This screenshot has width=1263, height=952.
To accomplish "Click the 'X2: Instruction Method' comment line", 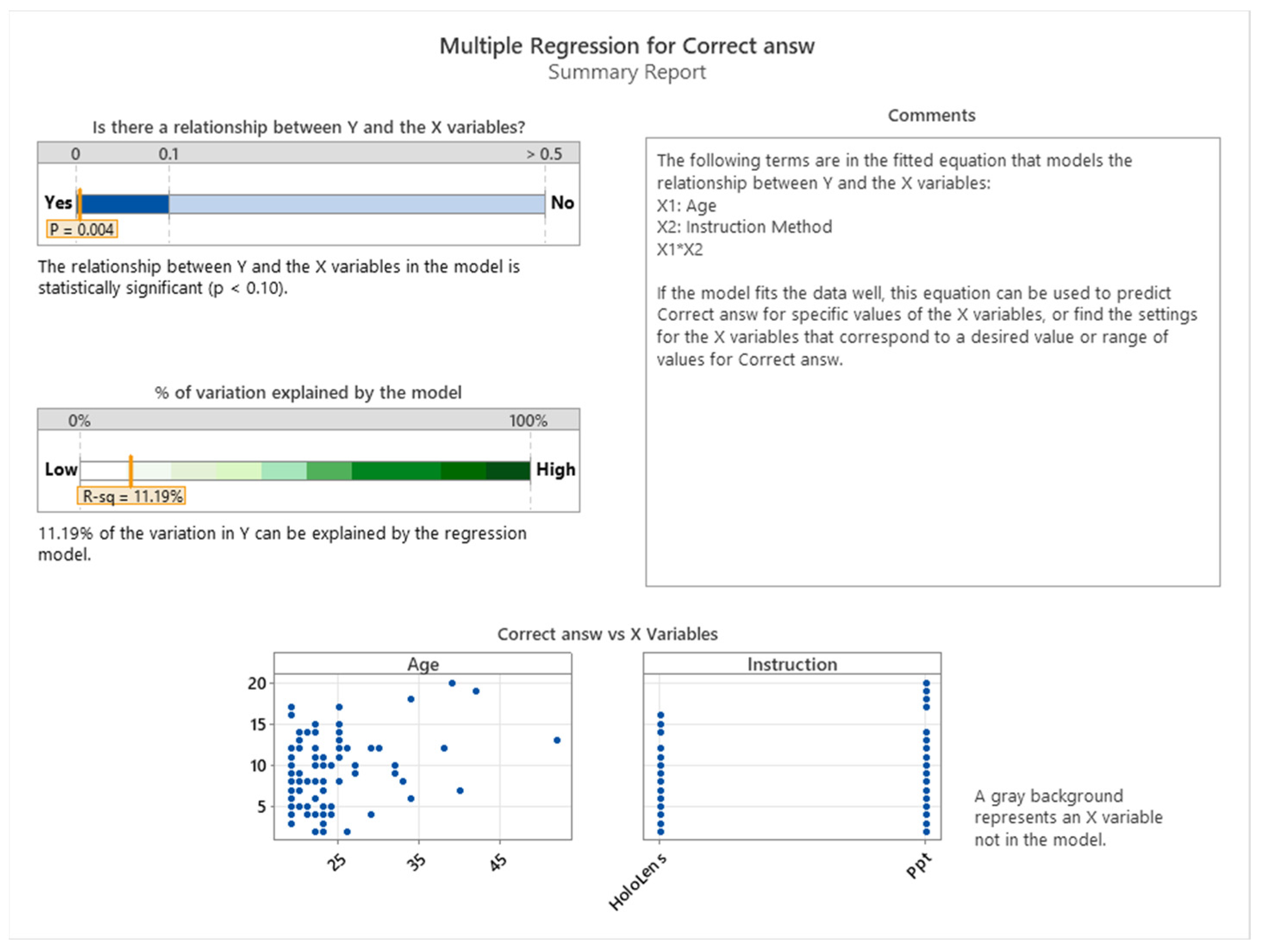I will tap(744, 227).
